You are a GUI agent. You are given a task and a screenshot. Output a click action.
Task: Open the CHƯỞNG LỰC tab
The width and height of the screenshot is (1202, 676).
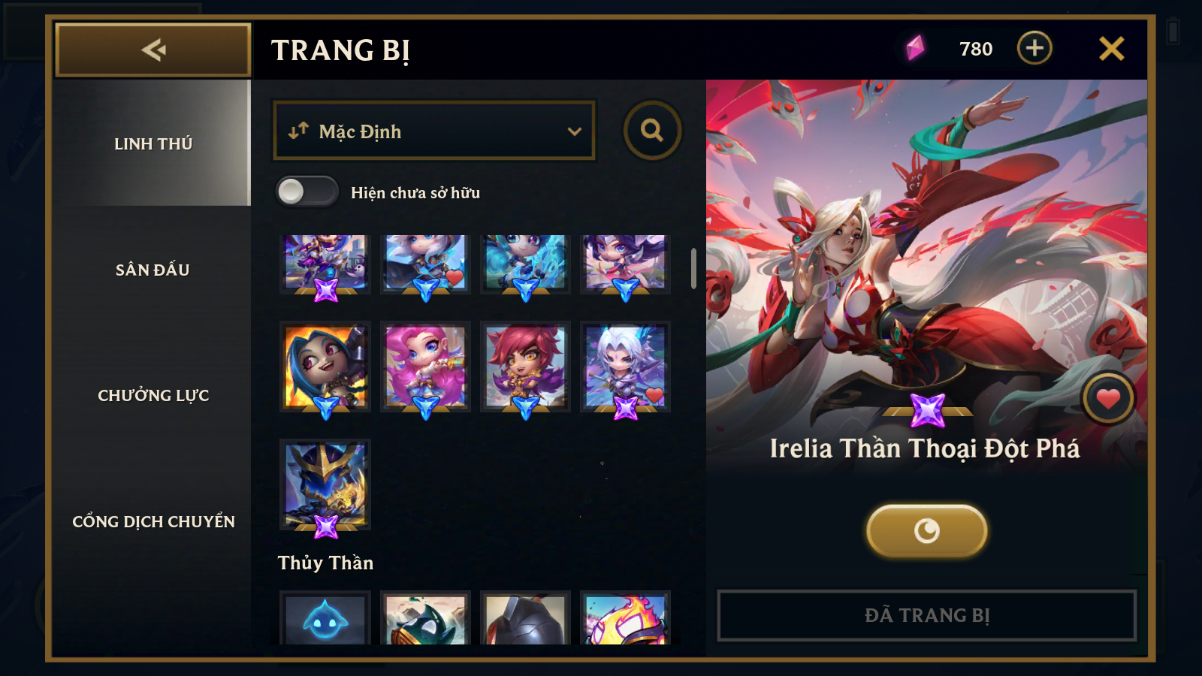pos(153,395)
